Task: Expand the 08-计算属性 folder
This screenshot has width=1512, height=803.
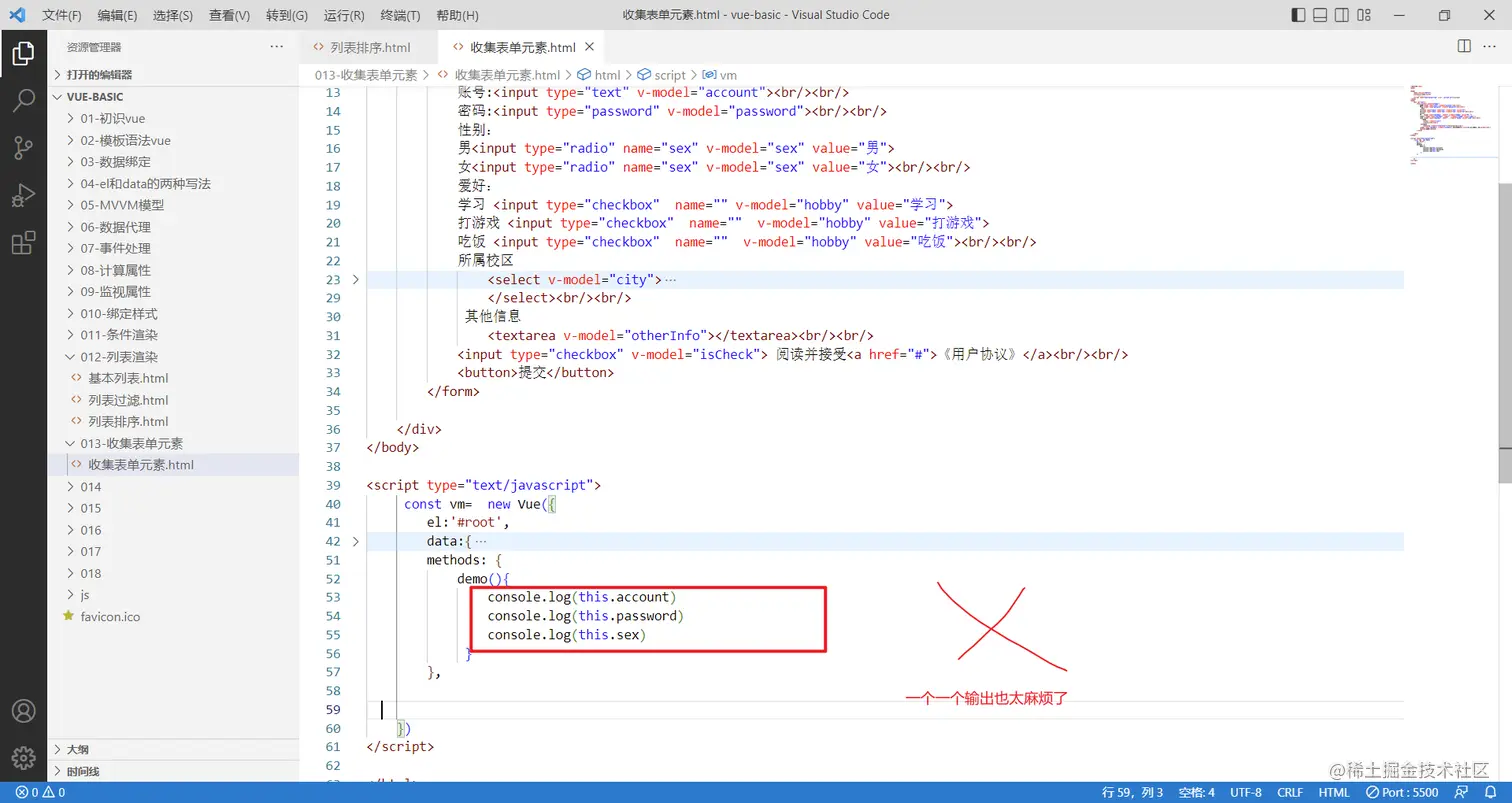Action: point(173,270)
